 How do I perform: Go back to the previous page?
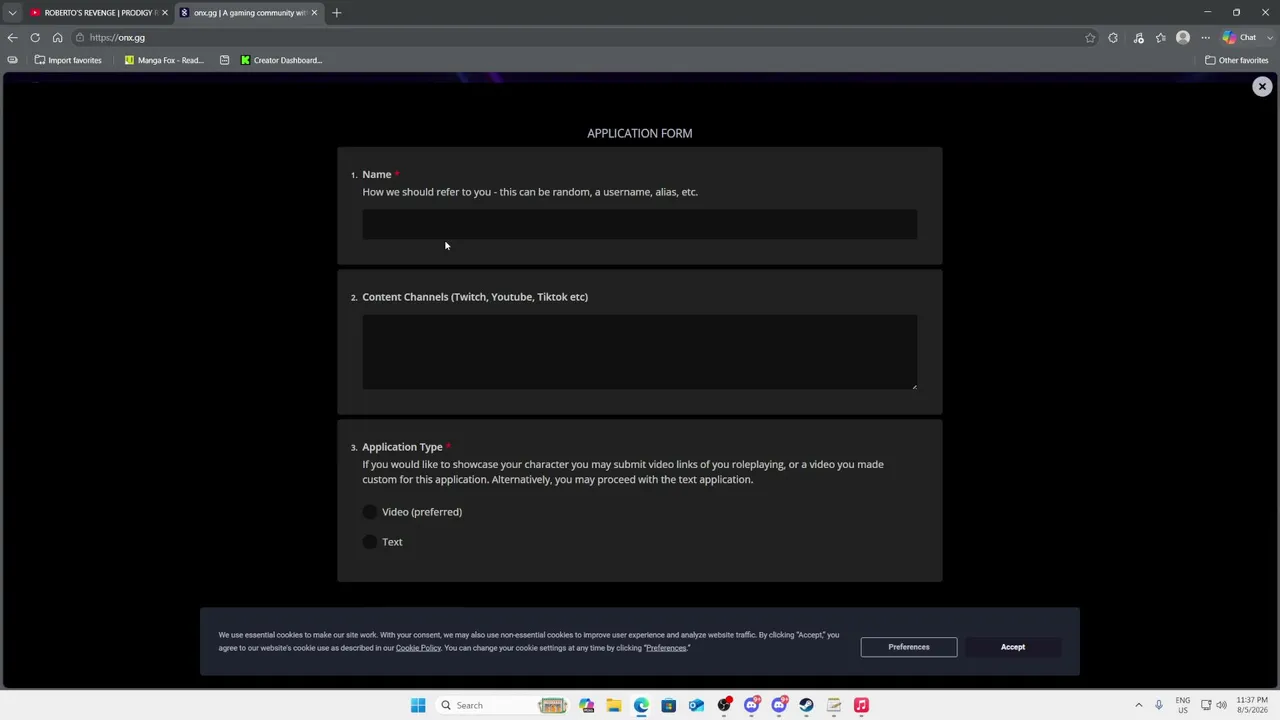[x=12, y=38]
